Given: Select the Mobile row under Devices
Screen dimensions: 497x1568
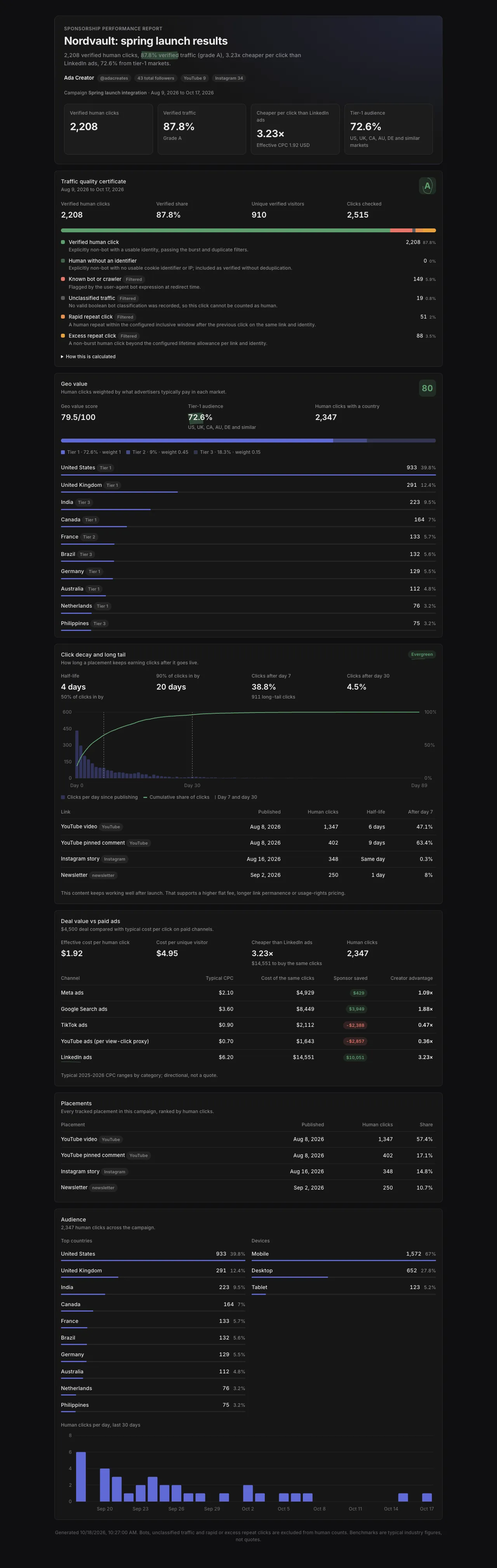Looking at the screenshot, I should click(x=344, y=1256).
